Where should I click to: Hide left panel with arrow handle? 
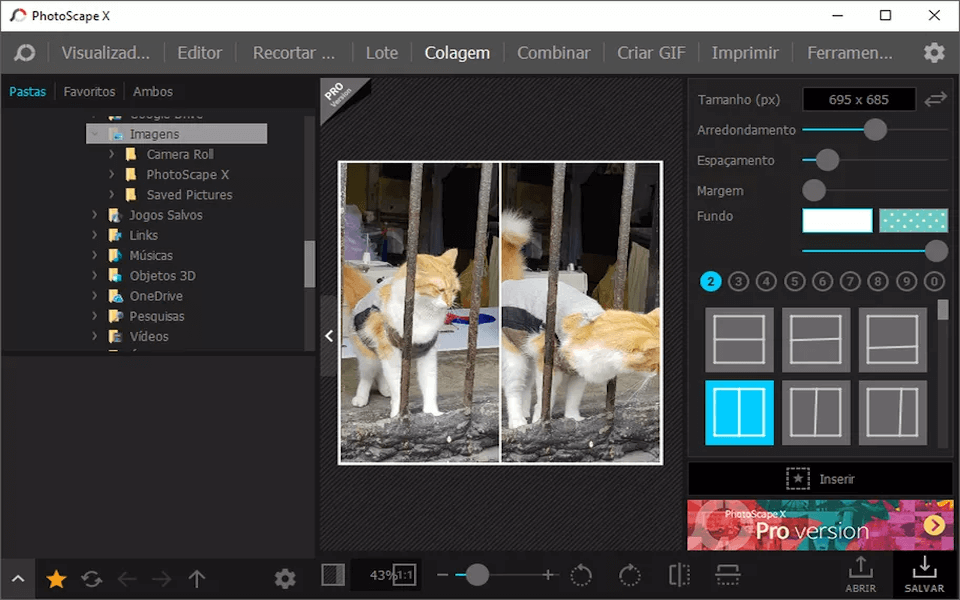(x=329, y=336)
